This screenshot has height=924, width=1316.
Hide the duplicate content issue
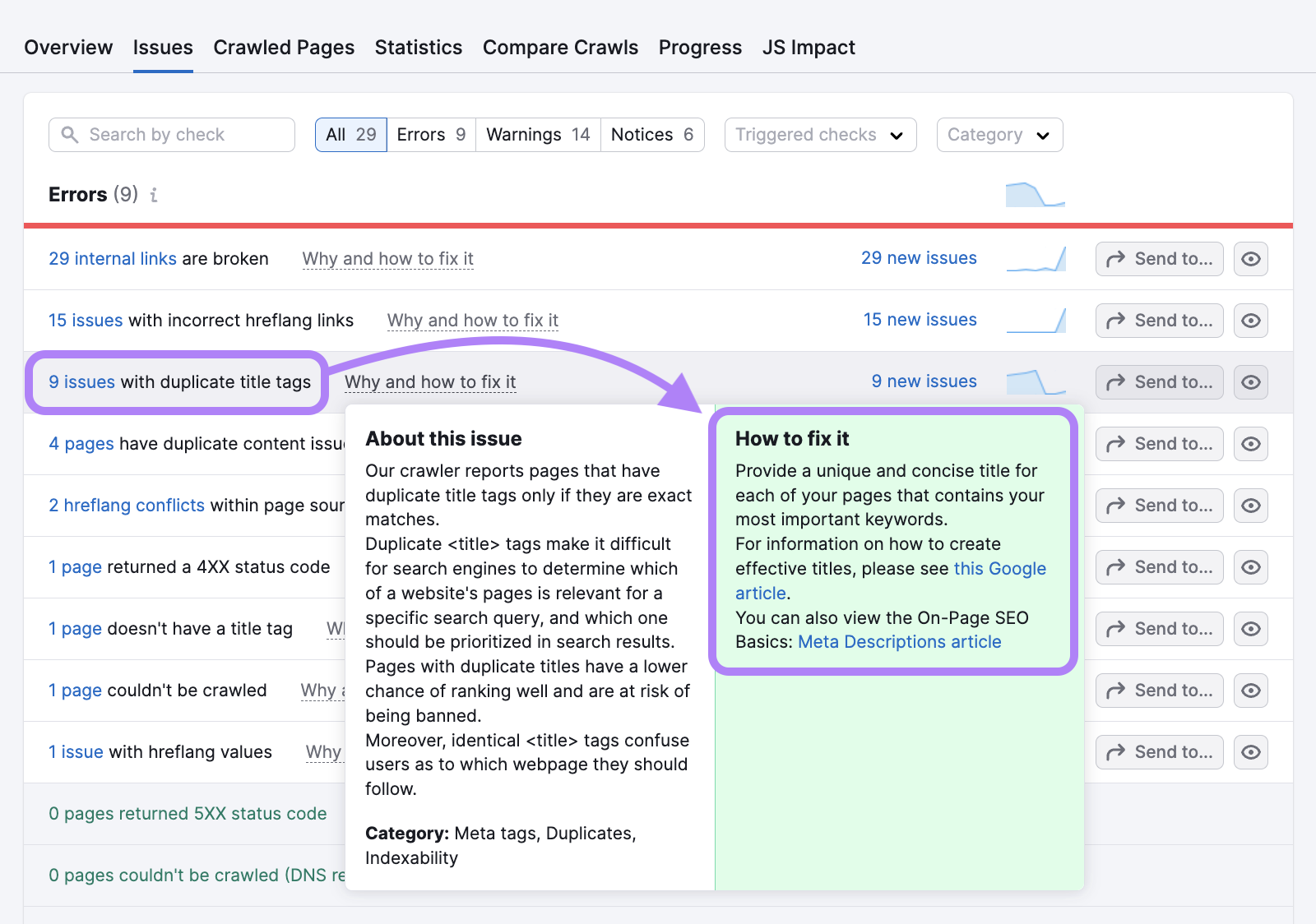click(1250, 444)
